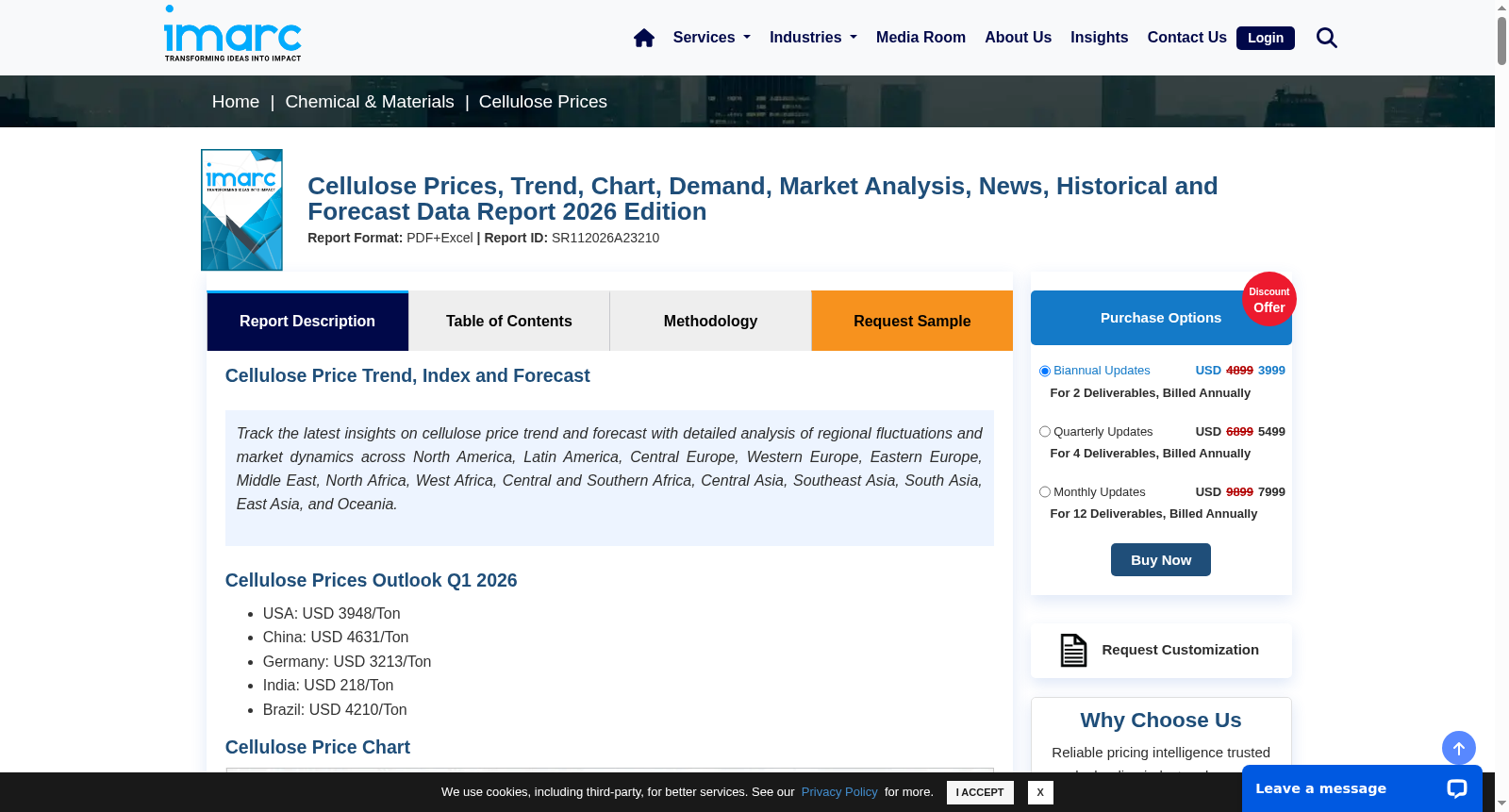Click the Cellulose Price Chart heading
Screen dimensions: 1509x812
click(x=318, y=747)
